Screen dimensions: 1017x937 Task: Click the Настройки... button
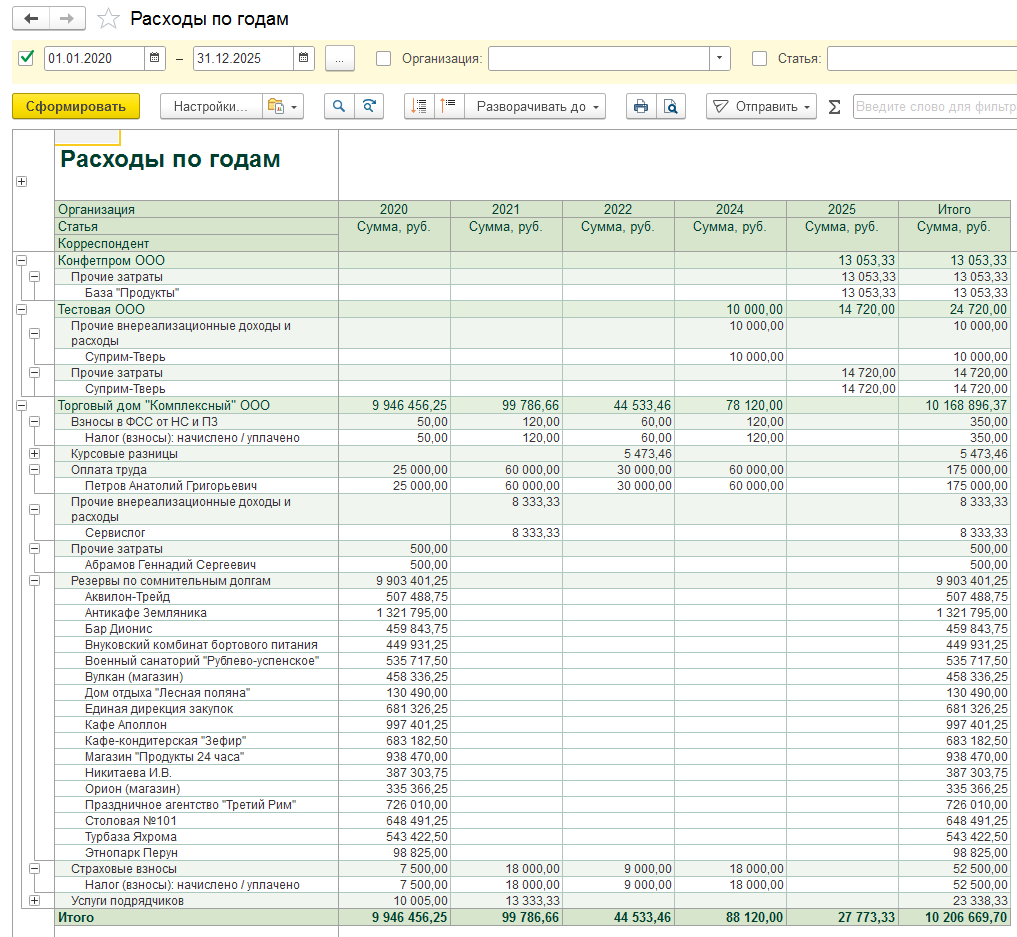click(210, 107)
